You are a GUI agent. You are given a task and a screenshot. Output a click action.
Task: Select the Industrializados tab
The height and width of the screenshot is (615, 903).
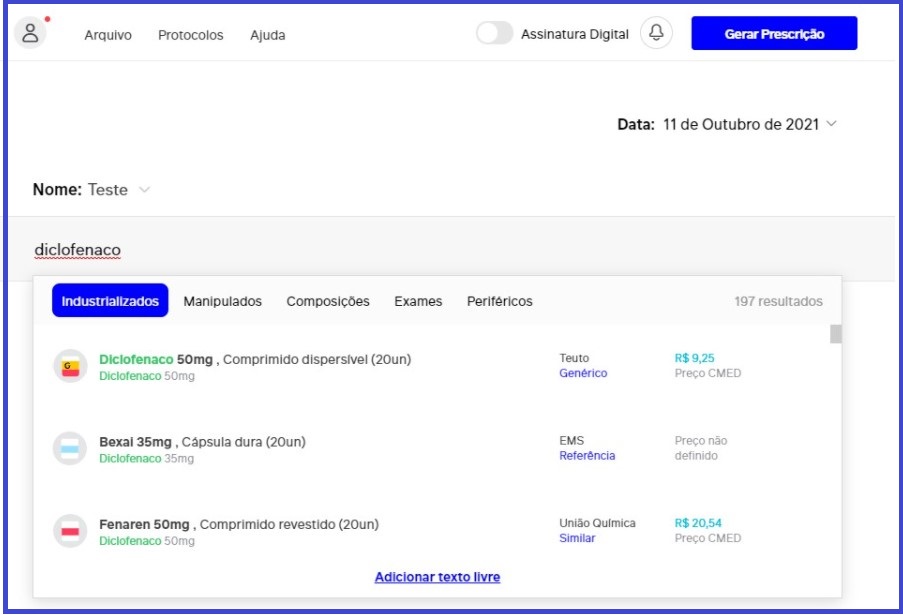coord(110,301)
